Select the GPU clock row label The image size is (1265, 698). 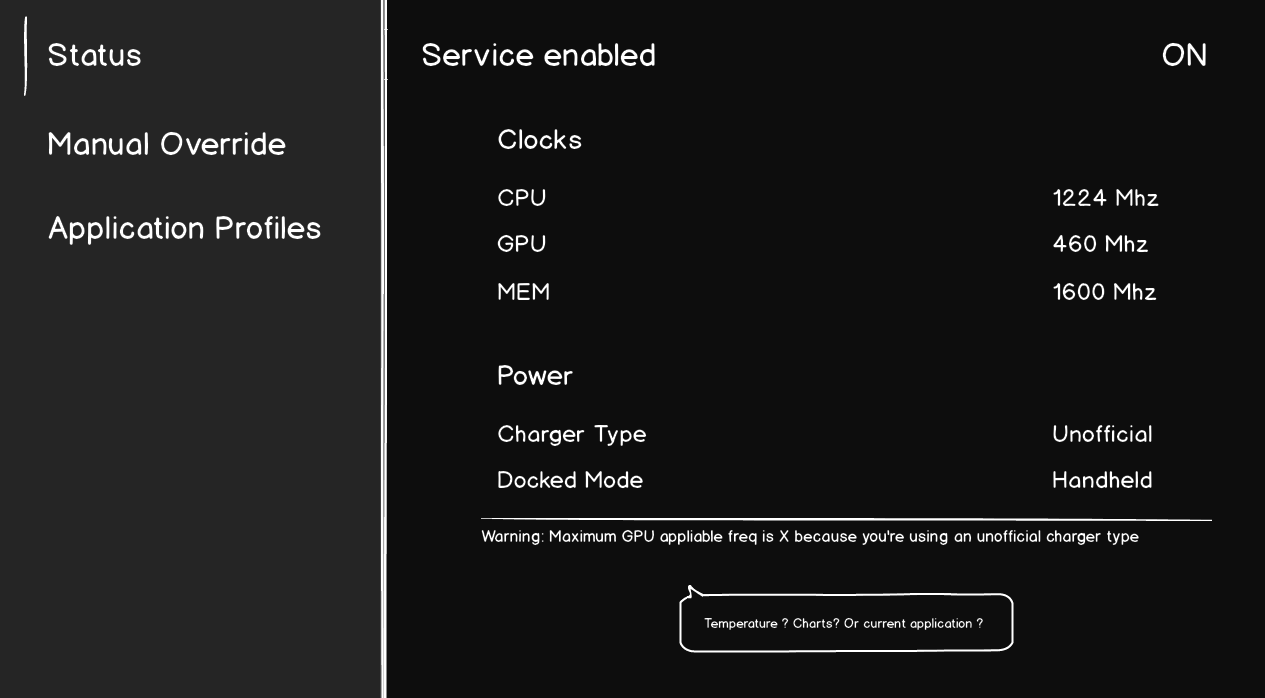[x=522, y=244]
